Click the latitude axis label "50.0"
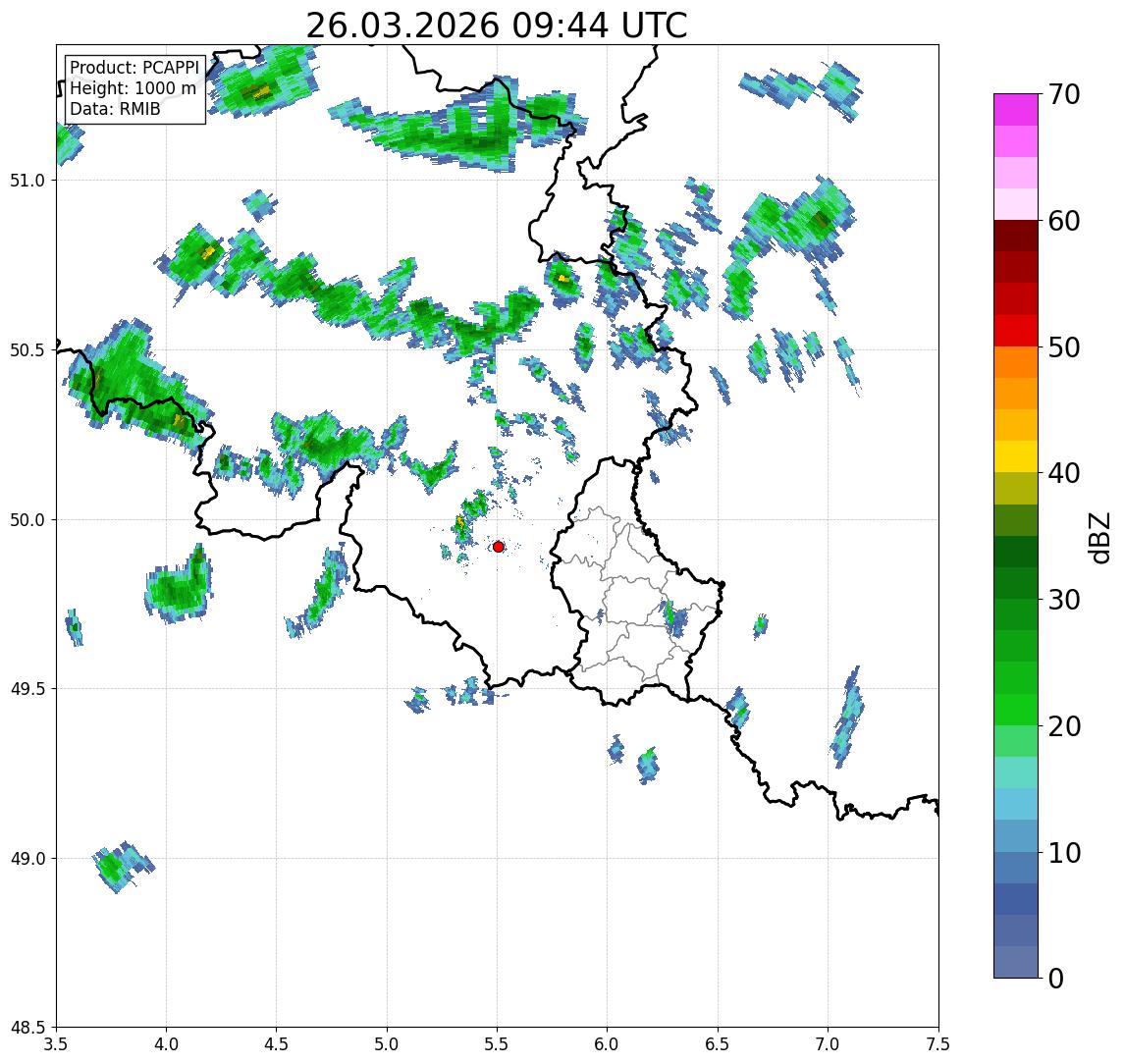This screenshot has width=1124, height=1064. (27, 520)
